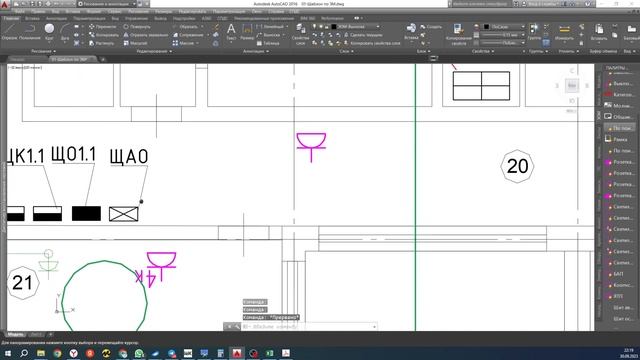Select the Text (Текст) tool
The image size is (640, 360).
[231, 32]
